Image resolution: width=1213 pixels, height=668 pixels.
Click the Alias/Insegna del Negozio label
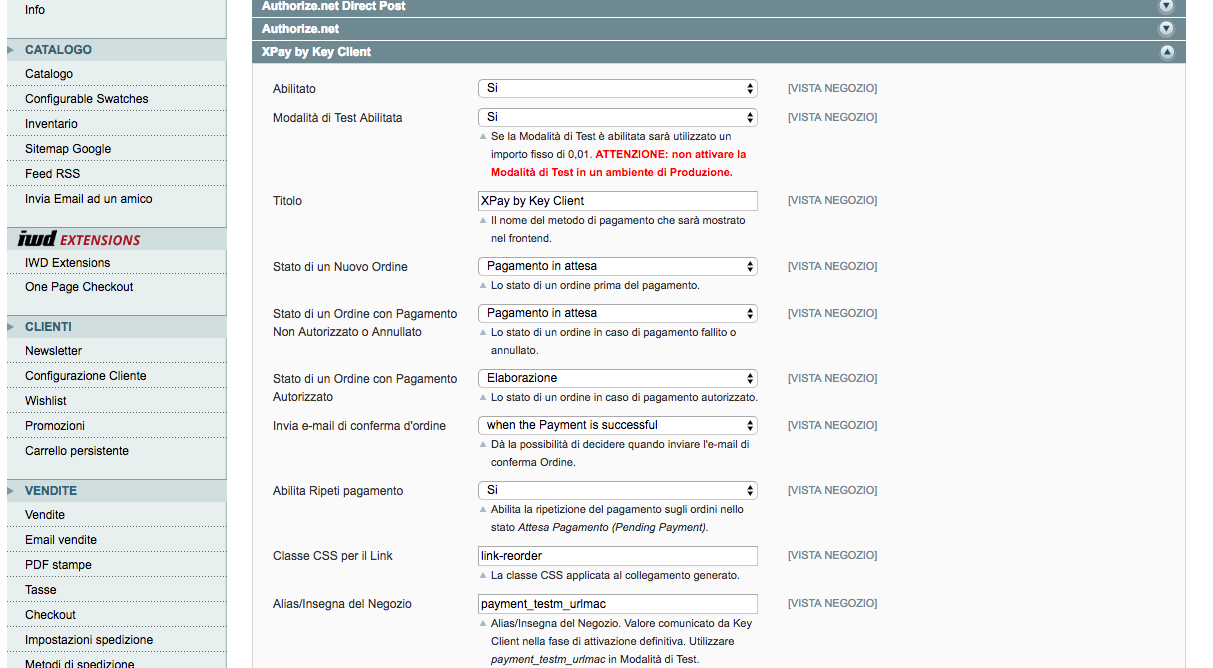tap(342, 604)
